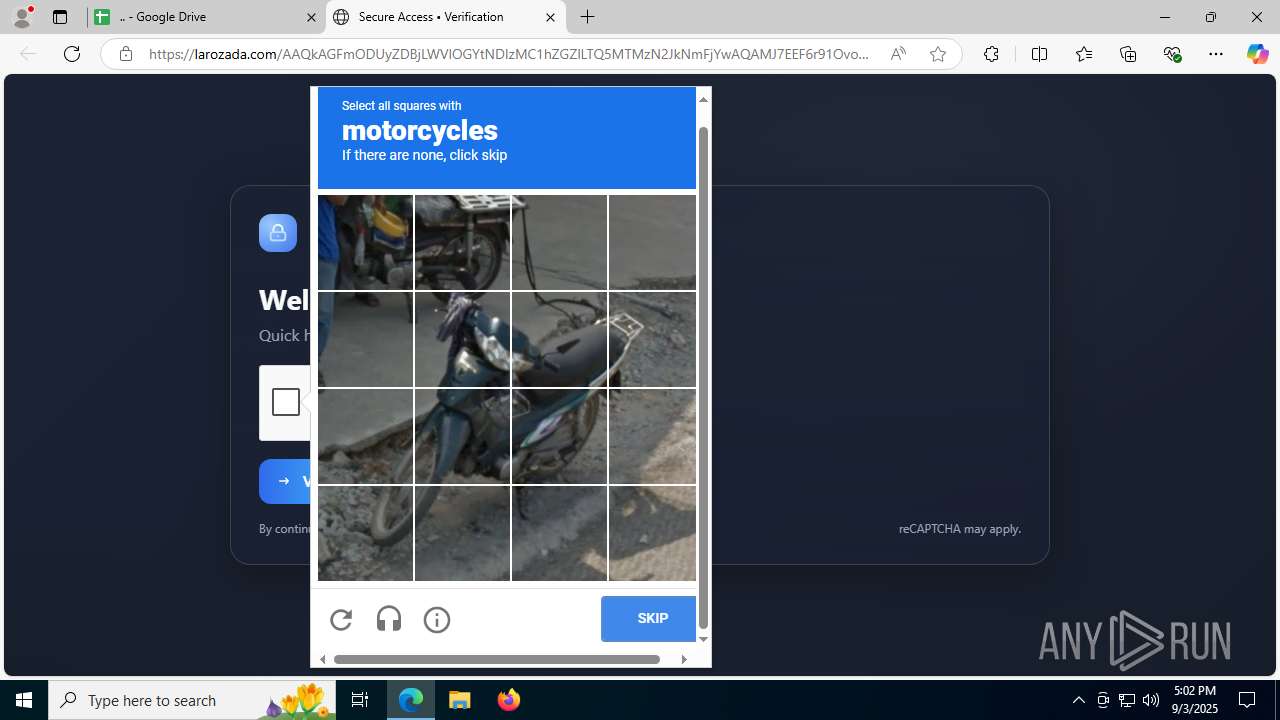Select captcha square with person's blue shirt
Screen dimensions: 1280x720
[365, 242]
